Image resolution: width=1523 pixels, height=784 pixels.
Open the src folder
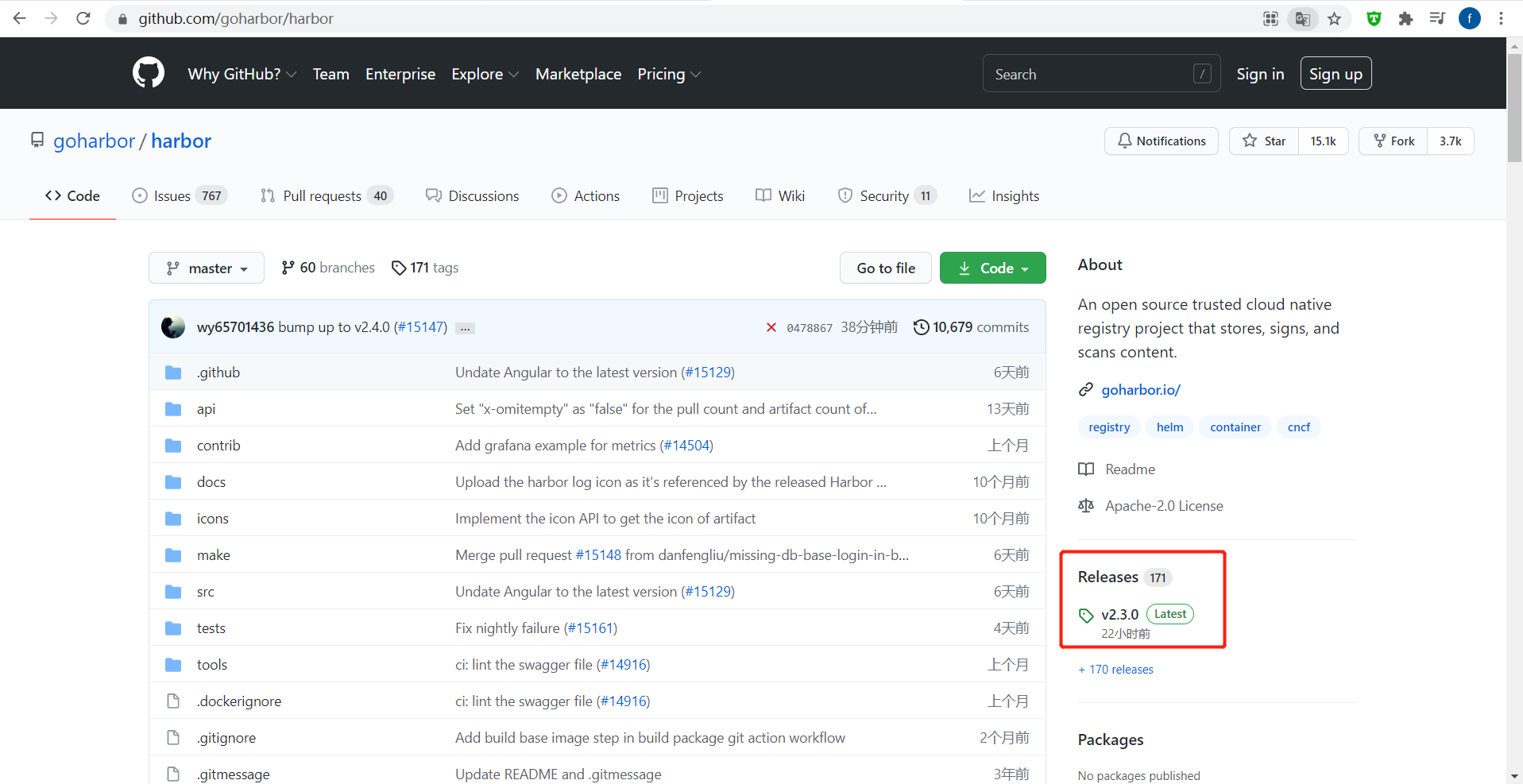tap(206, 592)
